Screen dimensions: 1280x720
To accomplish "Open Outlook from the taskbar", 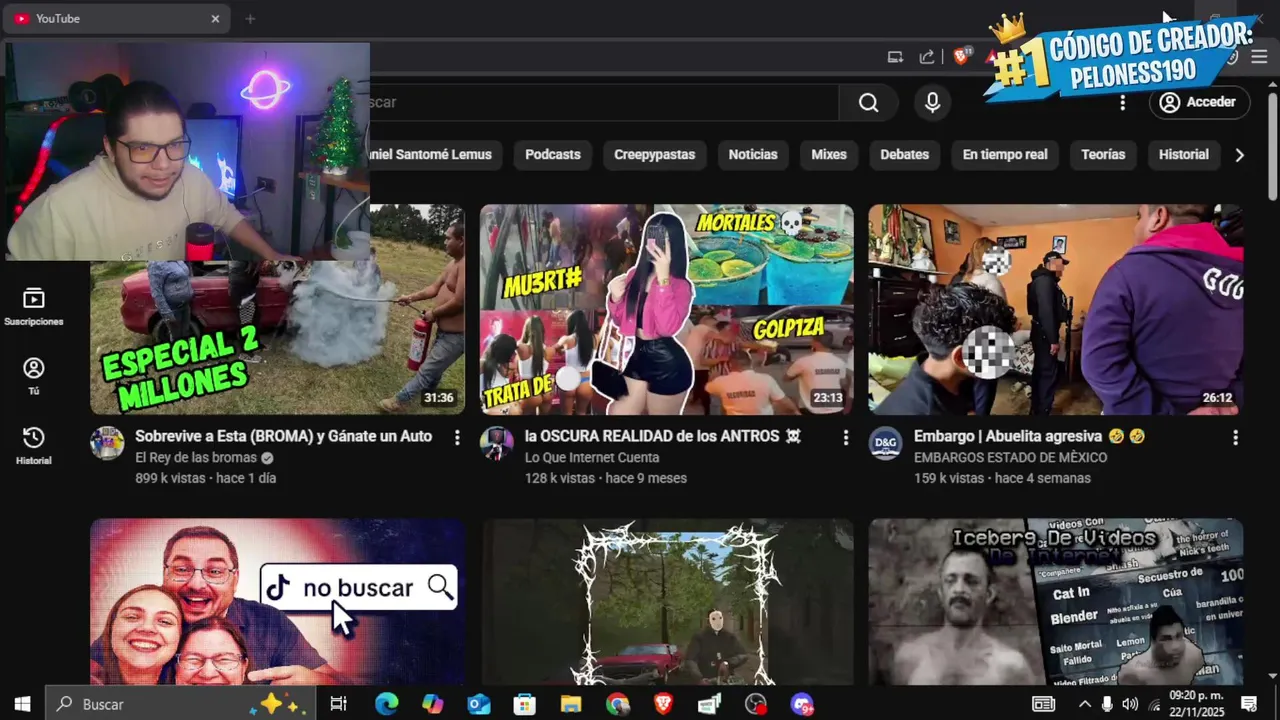I will [479, 704].
